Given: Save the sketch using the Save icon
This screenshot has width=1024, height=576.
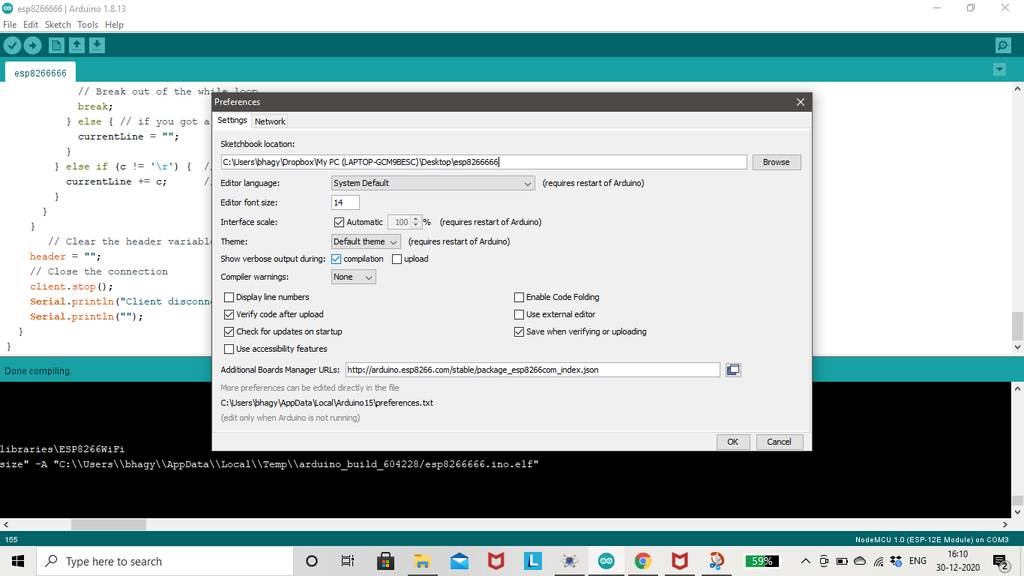Looking at the screenshot, I should 97,45.
